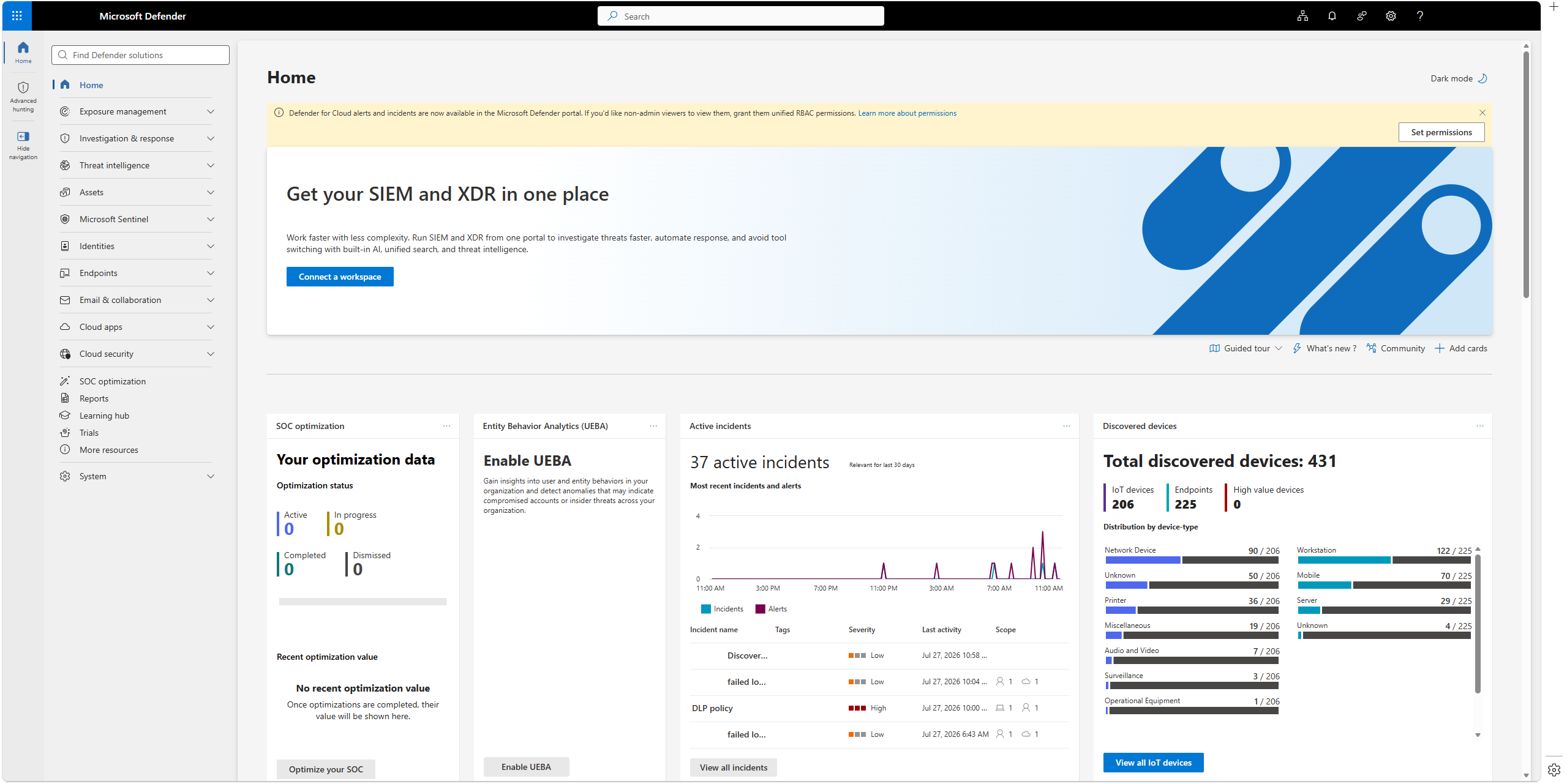Click the Reports document icon
Viewport: 1567px width, 784px height.
coord(65,398)
